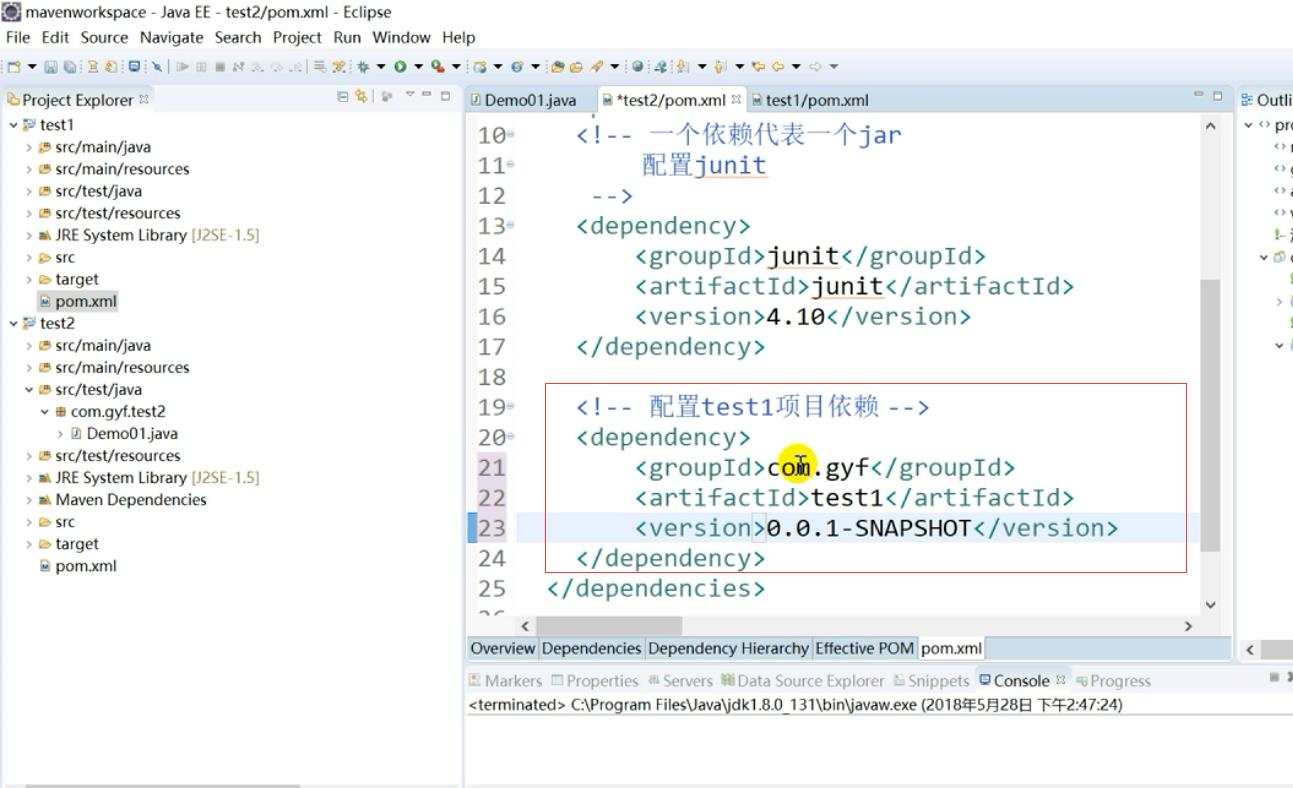The height and width of the screenshot is (788, 1293).
Task: Toggle Skip All Breakpoints toolbar button
Action: pos(156,67)
